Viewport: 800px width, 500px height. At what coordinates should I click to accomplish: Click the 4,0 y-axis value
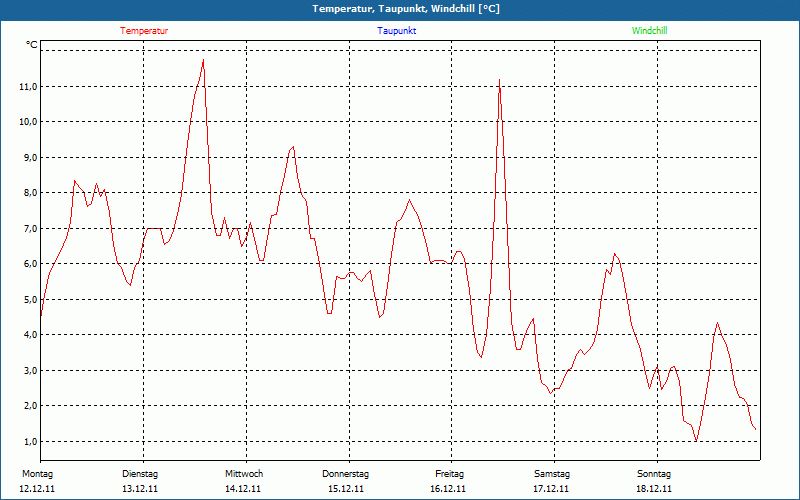click(x=30, y=335)
